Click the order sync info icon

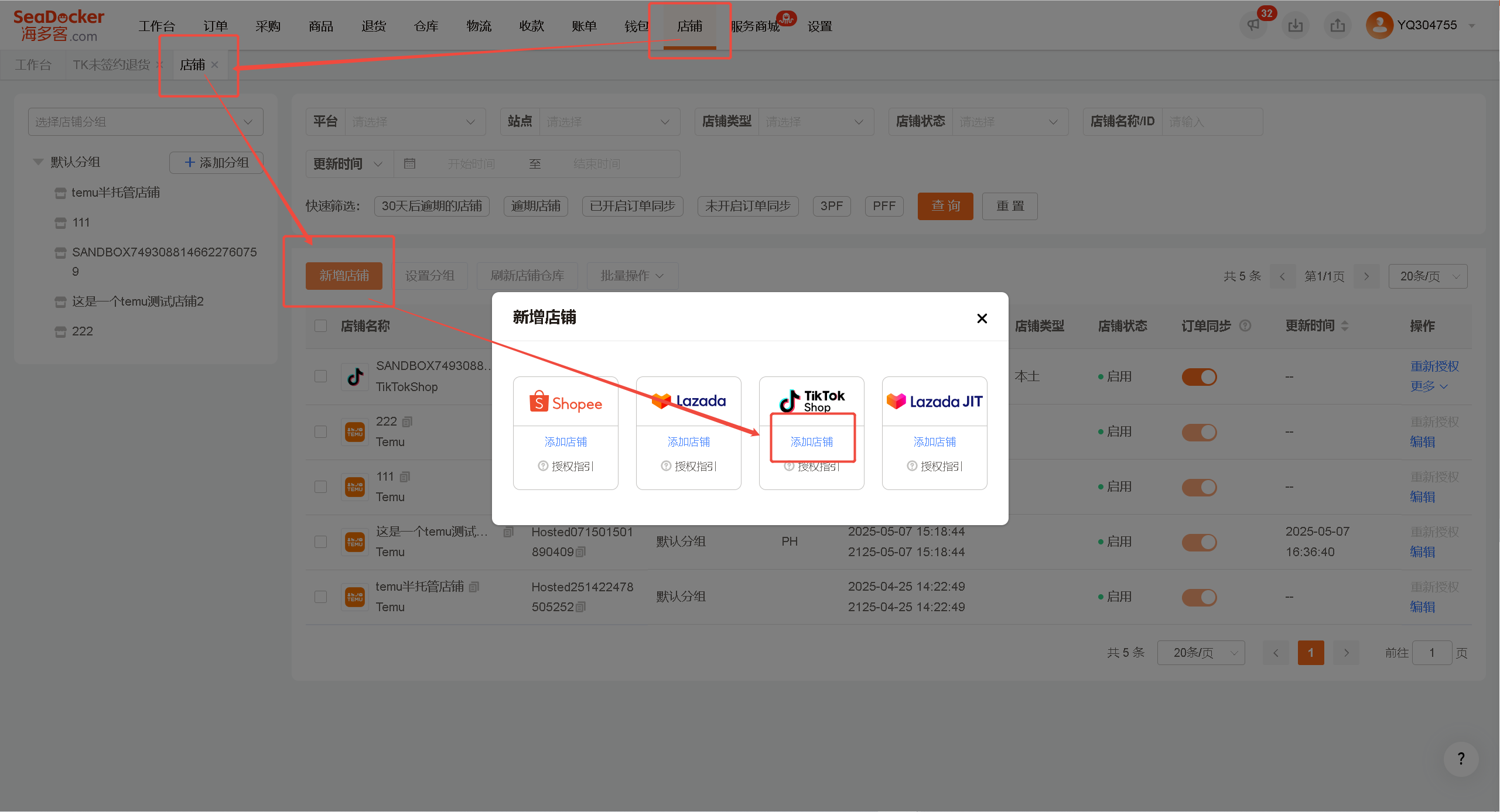coord(1246,326)
